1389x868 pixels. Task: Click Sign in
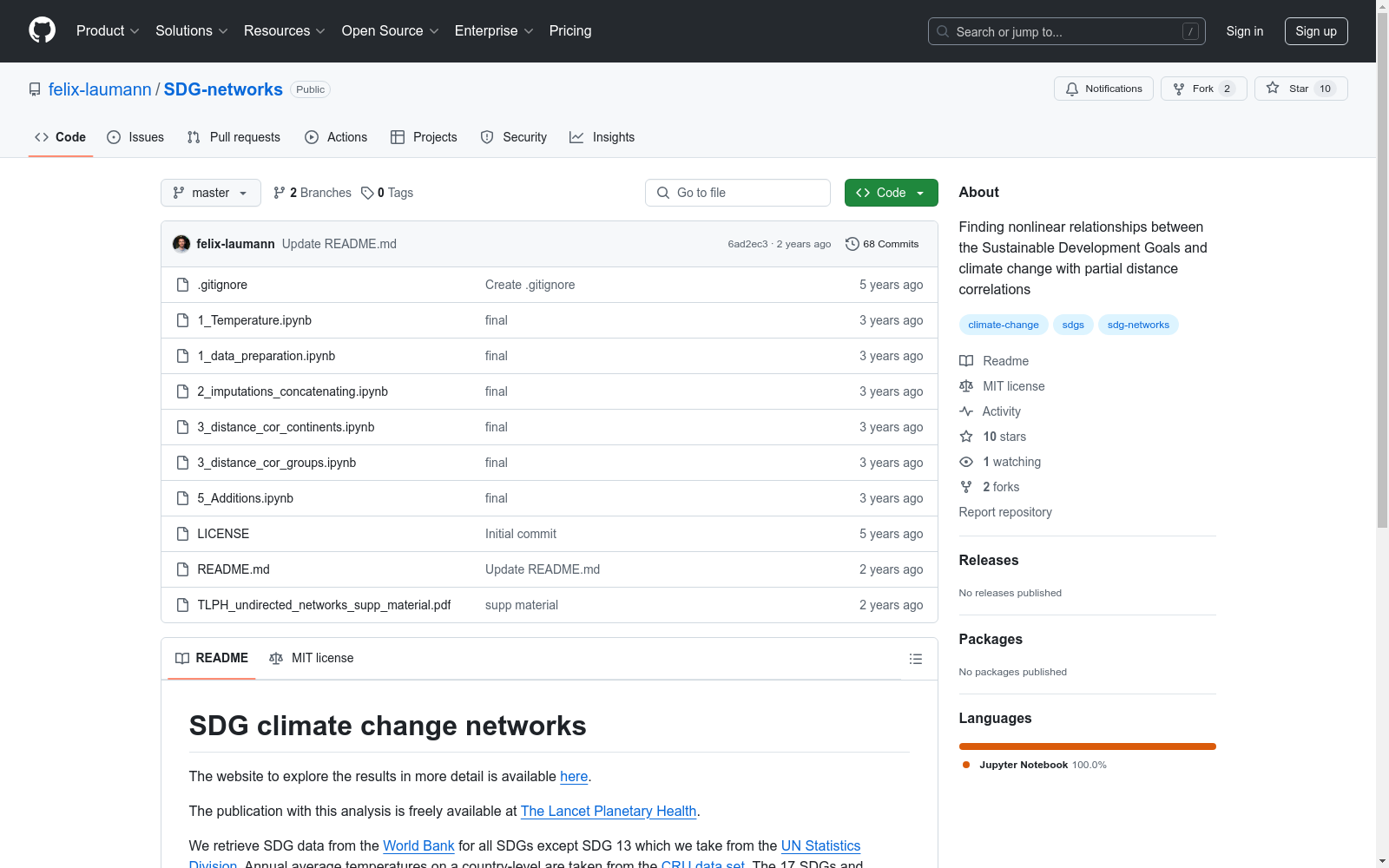1245,31
